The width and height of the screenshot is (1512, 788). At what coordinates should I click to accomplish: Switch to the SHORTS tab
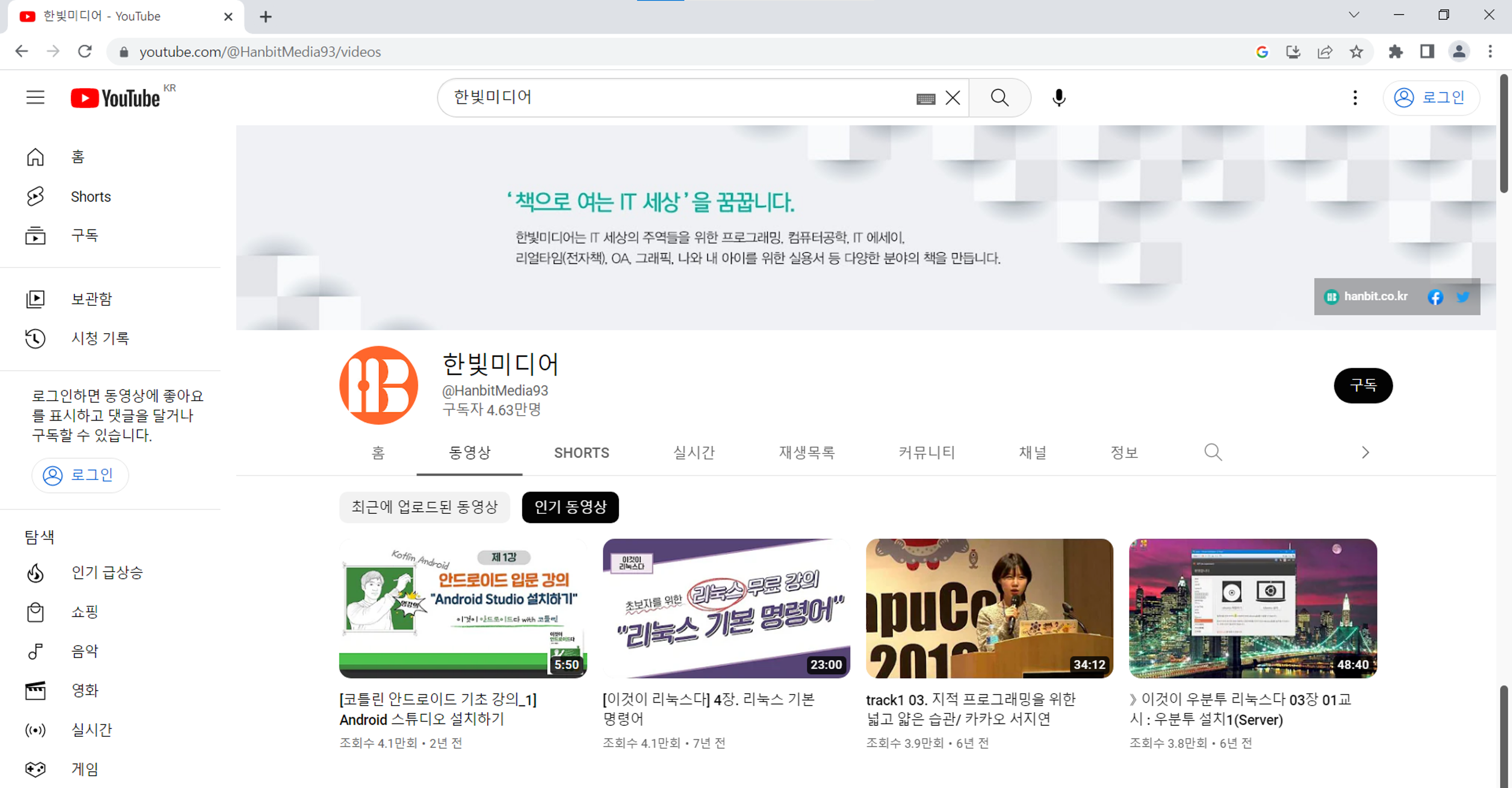tap(581, 453)
